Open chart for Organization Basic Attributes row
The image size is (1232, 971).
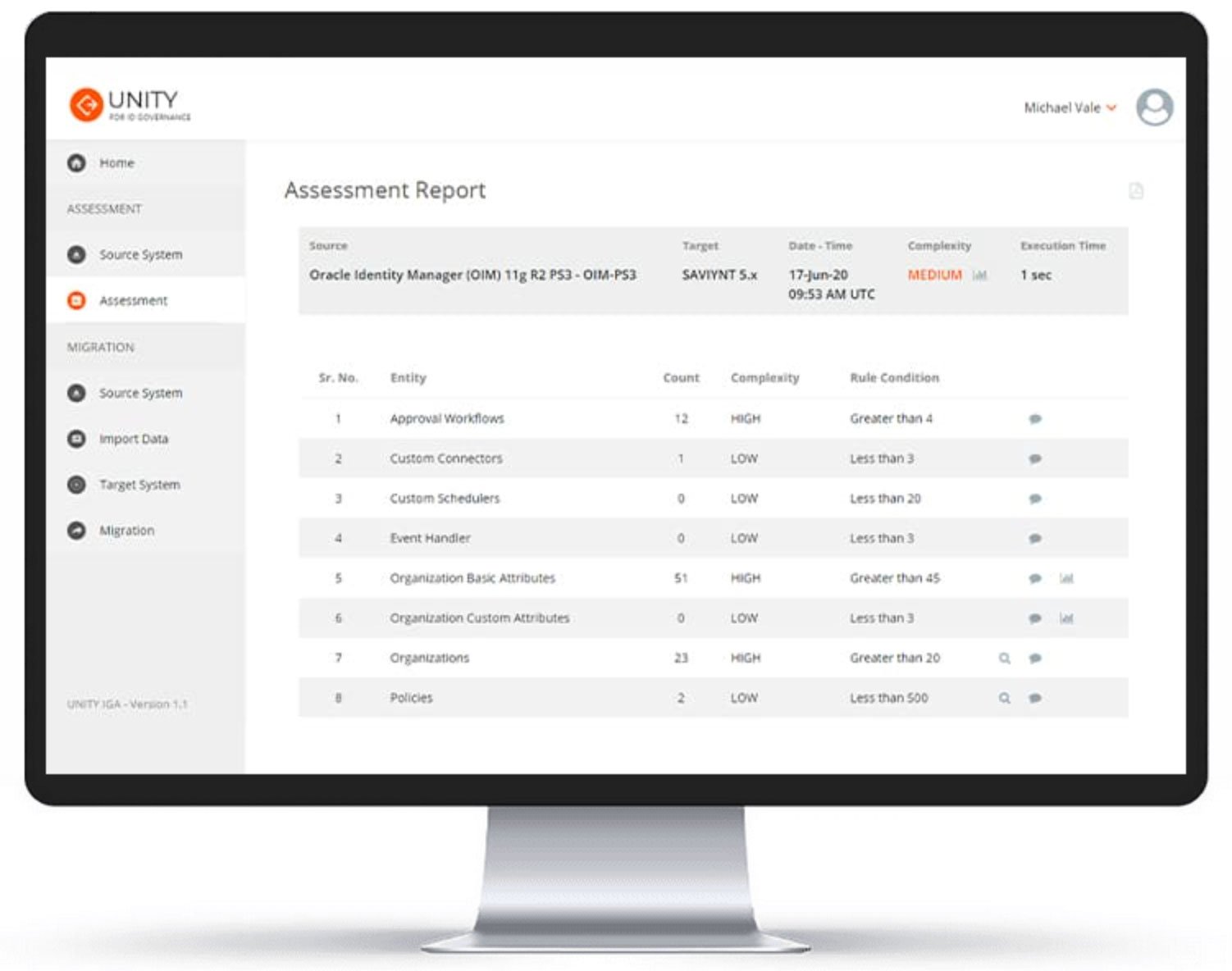pyautogui.click(x=1066, y=578)
